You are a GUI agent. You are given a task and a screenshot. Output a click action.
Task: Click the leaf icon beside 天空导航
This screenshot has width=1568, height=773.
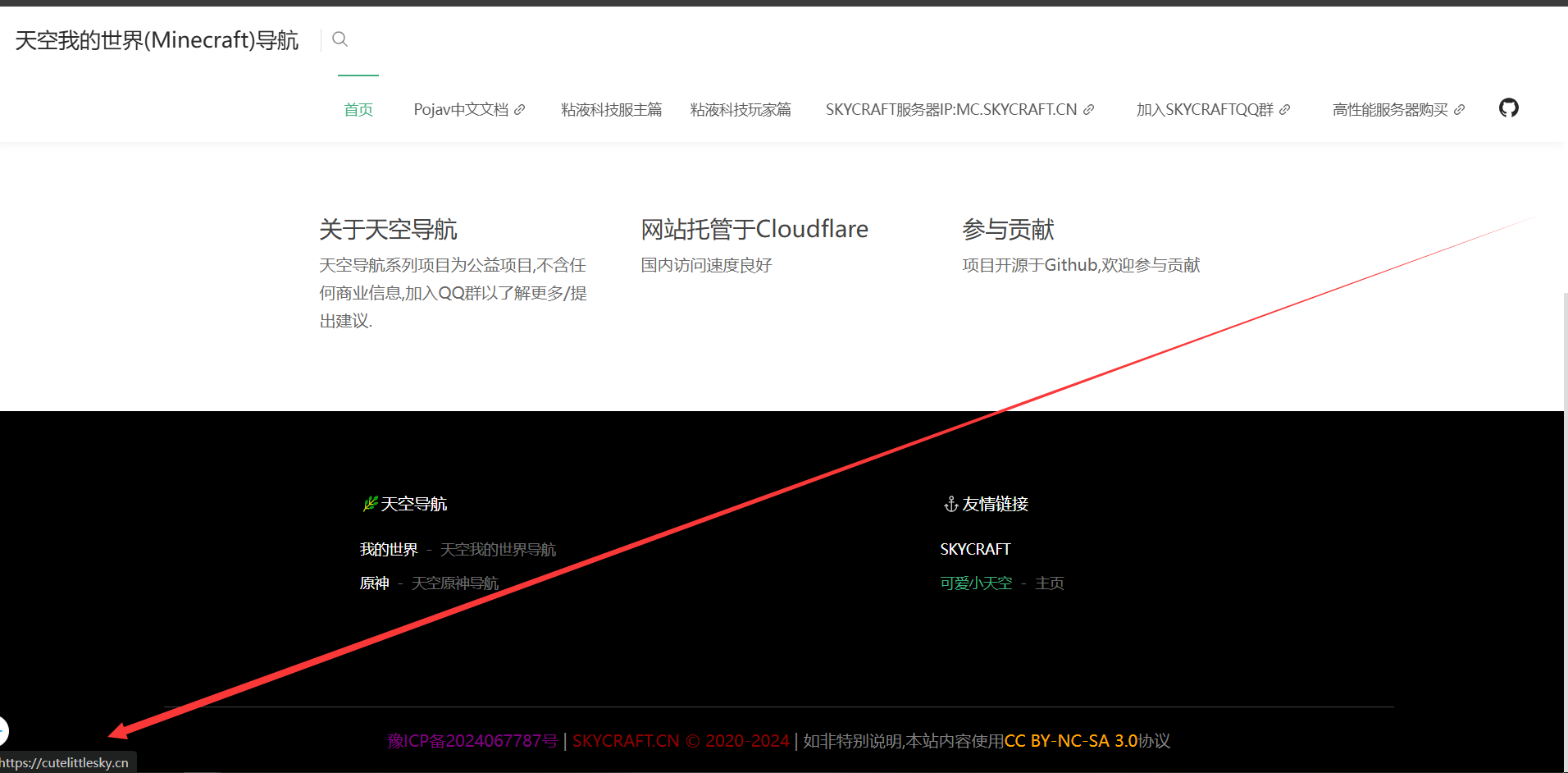tap(371, 503)
